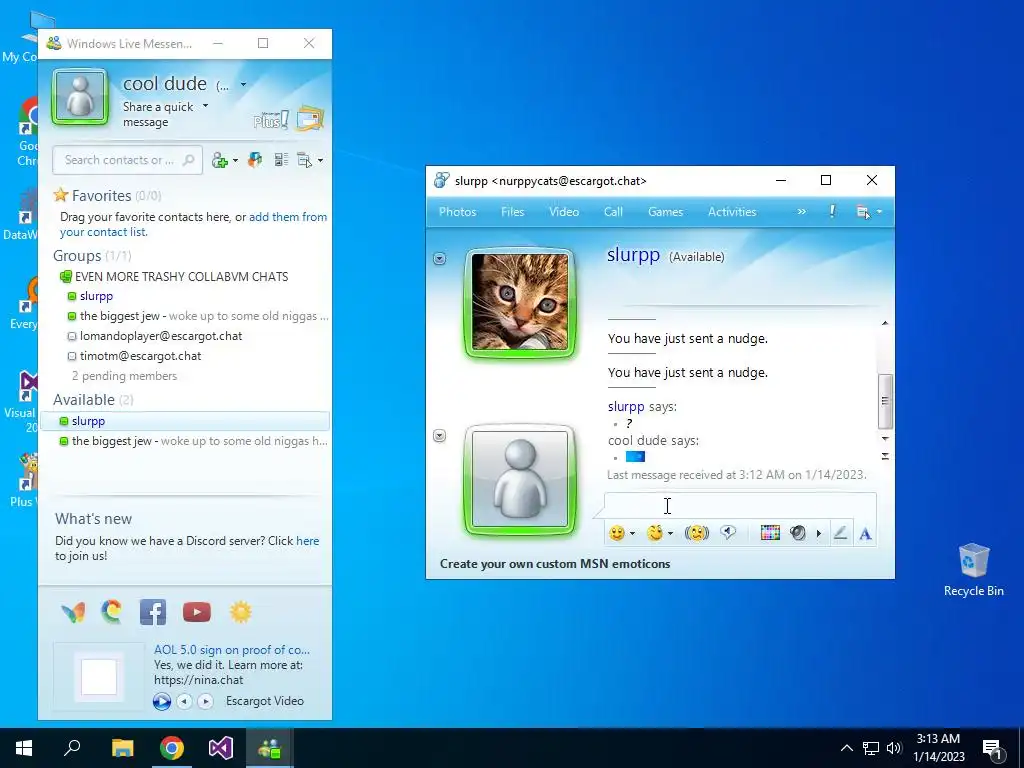Open Google Chrome from the taskbar
Viewport: 1024px width, 768px height.
(x=172, y=748)
